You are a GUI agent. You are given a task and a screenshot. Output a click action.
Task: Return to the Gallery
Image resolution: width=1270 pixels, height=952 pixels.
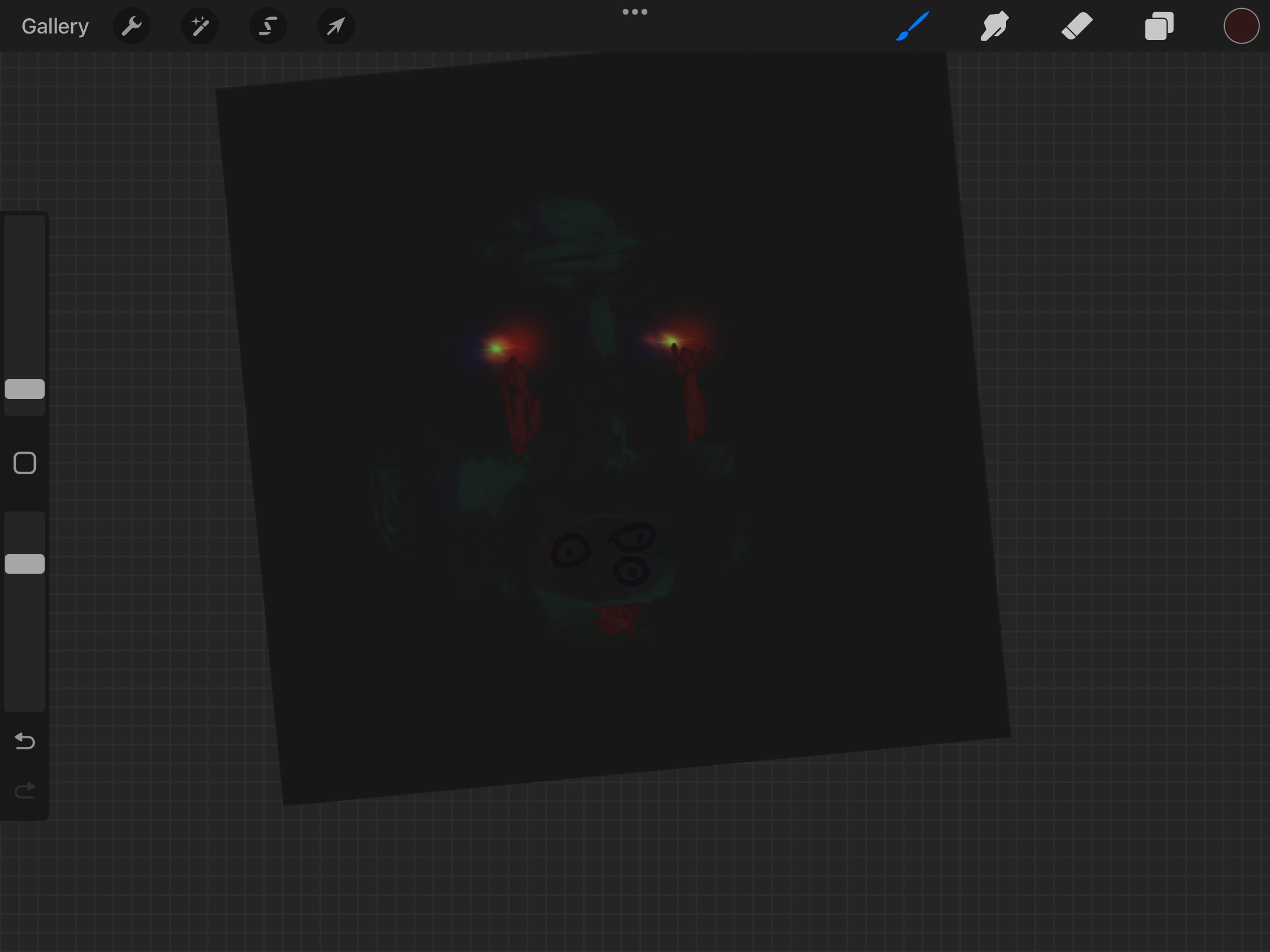(55, 26)
